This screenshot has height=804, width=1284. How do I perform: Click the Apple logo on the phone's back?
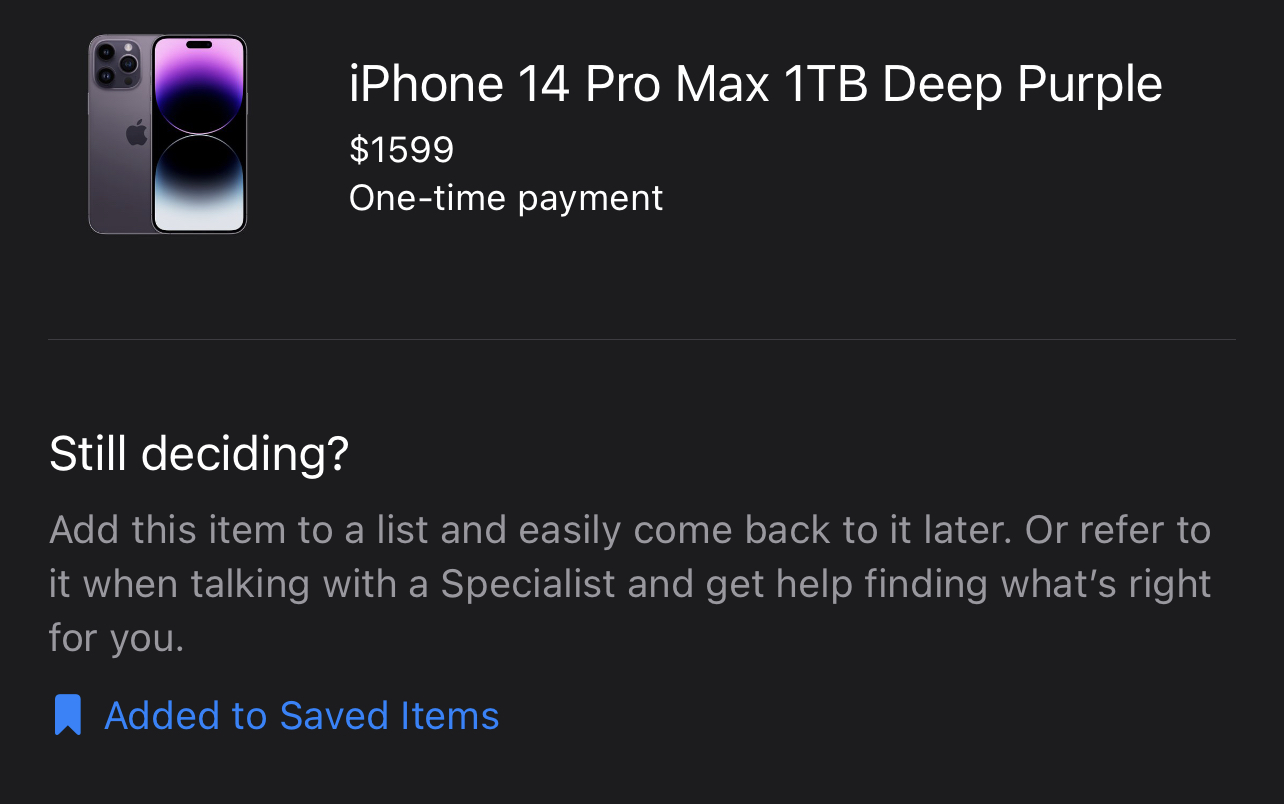[135, 133]
